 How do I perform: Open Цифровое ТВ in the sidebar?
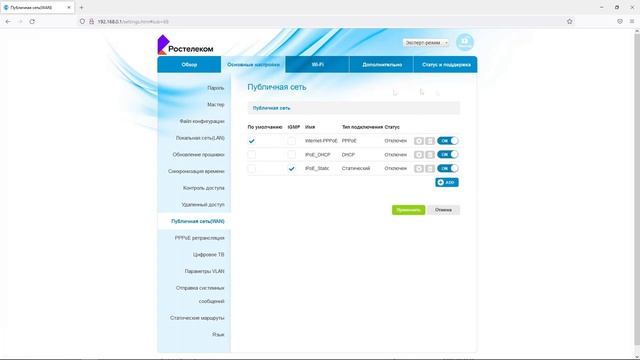[208, 255]
